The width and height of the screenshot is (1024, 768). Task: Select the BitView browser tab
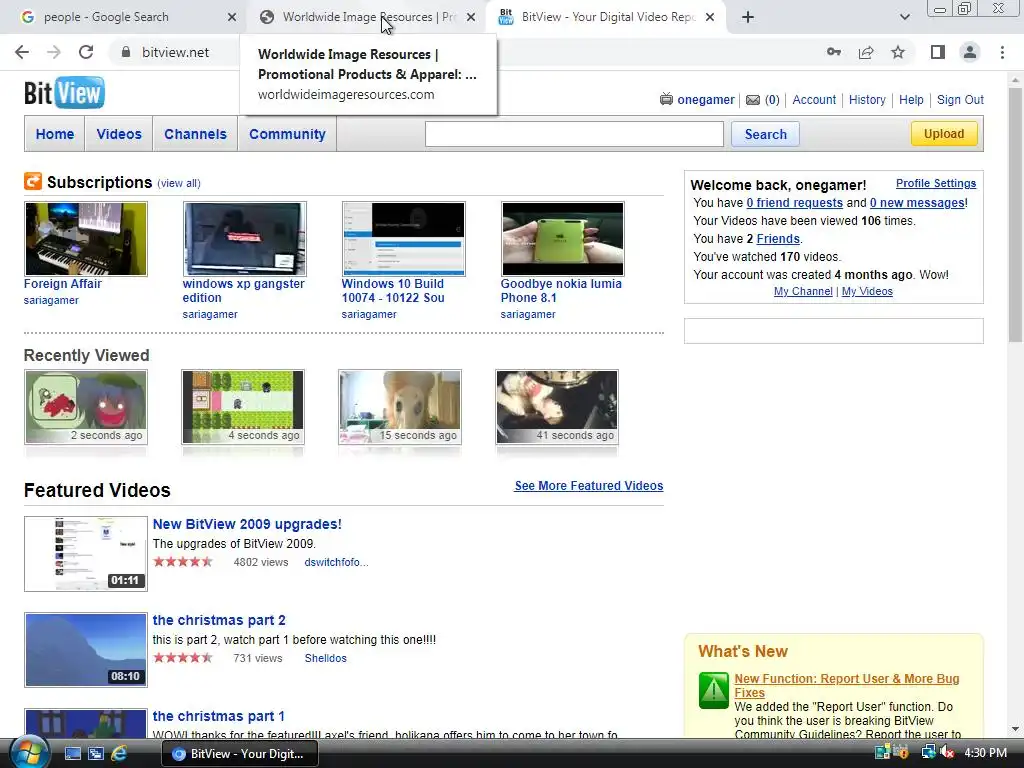[604, 17]
